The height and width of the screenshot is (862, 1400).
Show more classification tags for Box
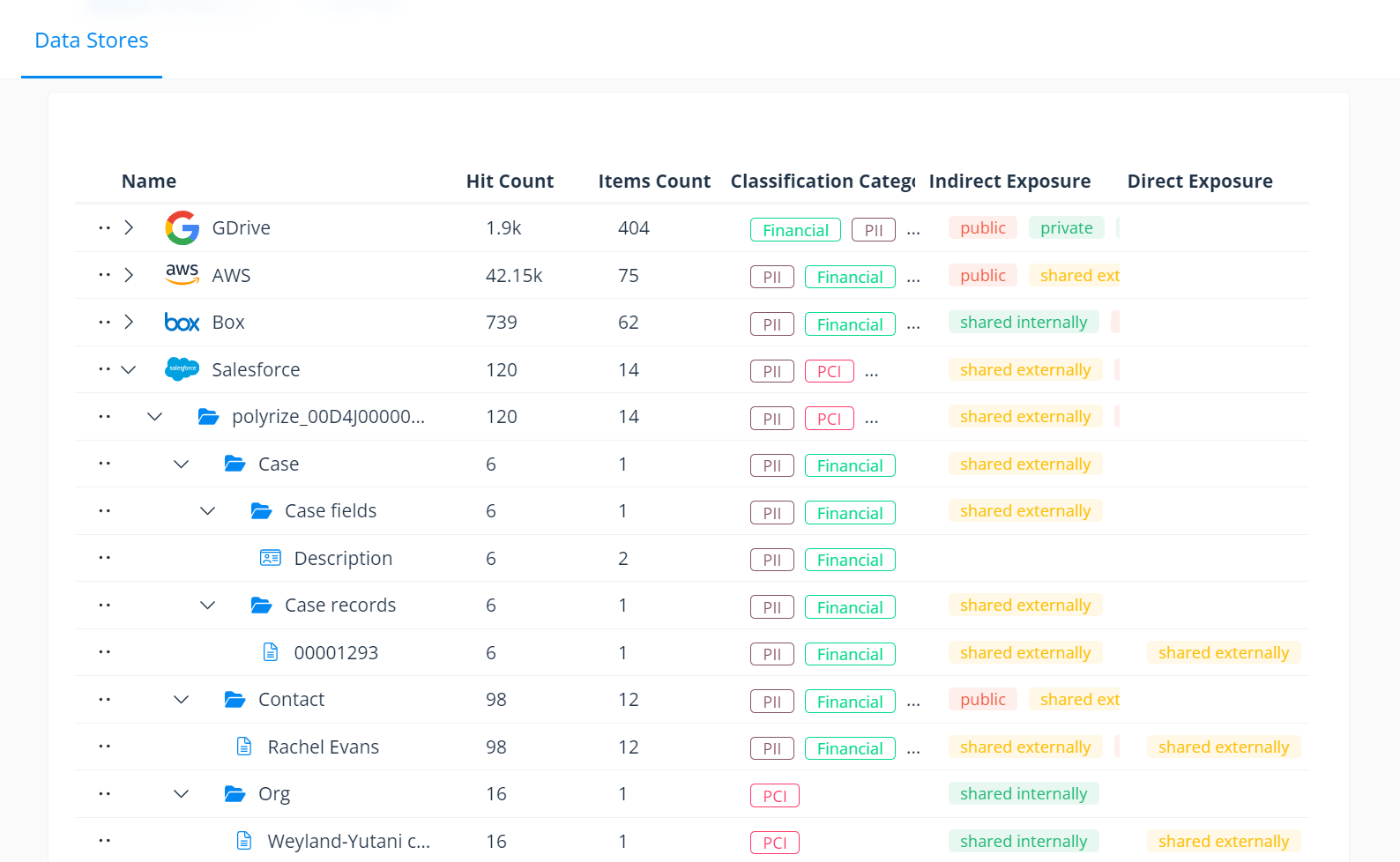click(x=913, y=326)
